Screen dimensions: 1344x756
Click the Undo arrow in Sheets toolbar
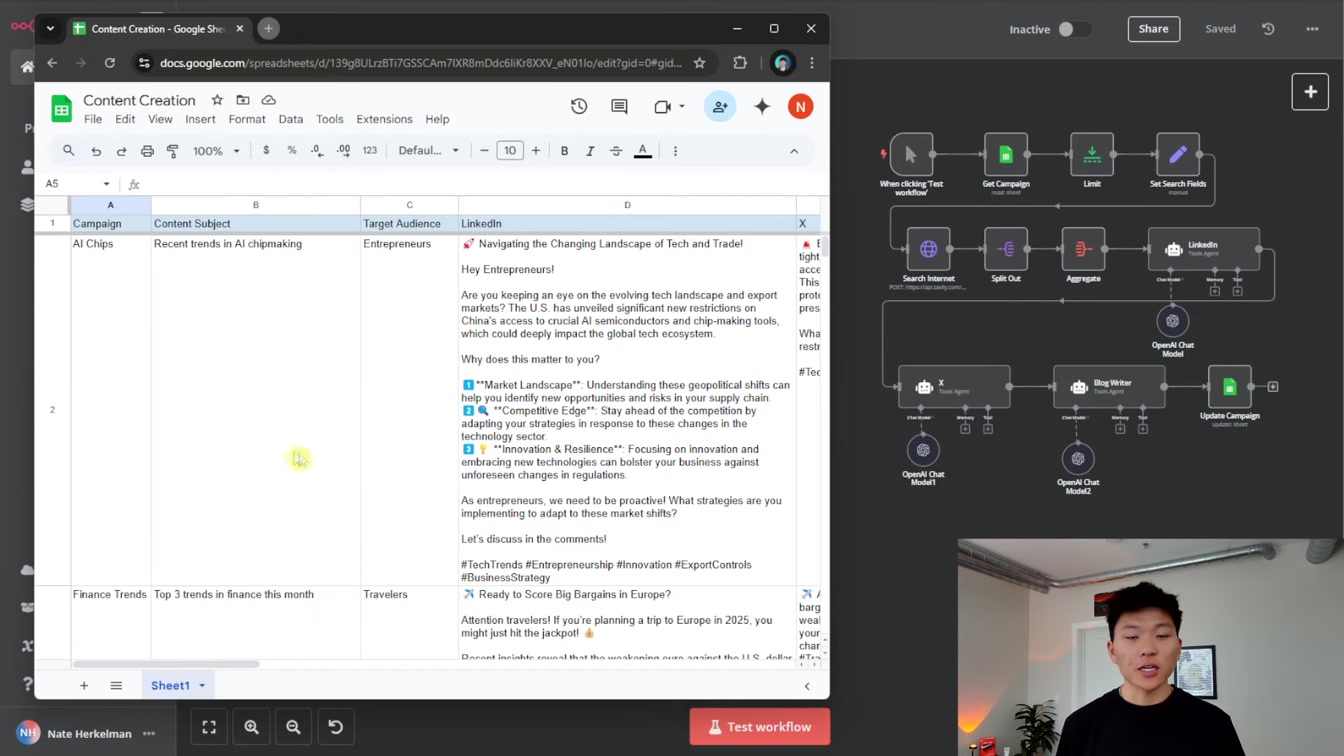pyautogui.click(x=96, y=151)
